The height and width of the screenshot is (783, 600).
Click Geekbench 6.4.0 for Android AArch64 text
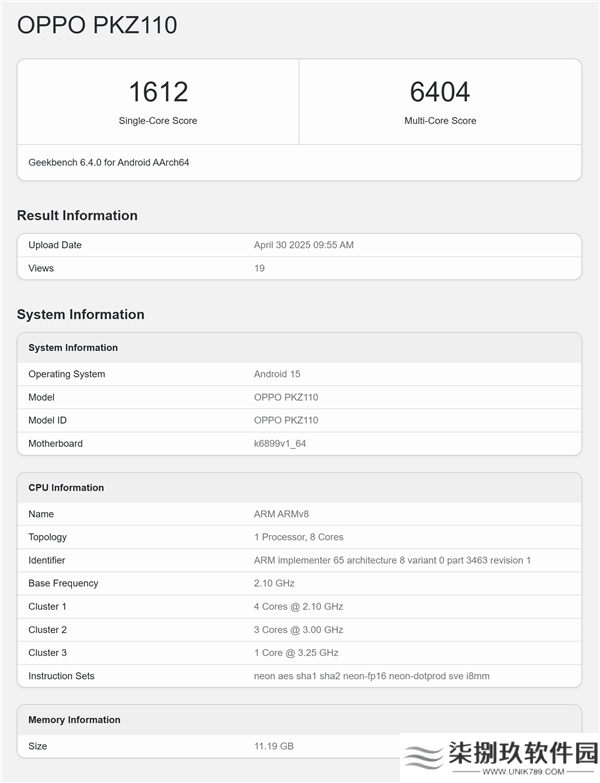point(108,162)
